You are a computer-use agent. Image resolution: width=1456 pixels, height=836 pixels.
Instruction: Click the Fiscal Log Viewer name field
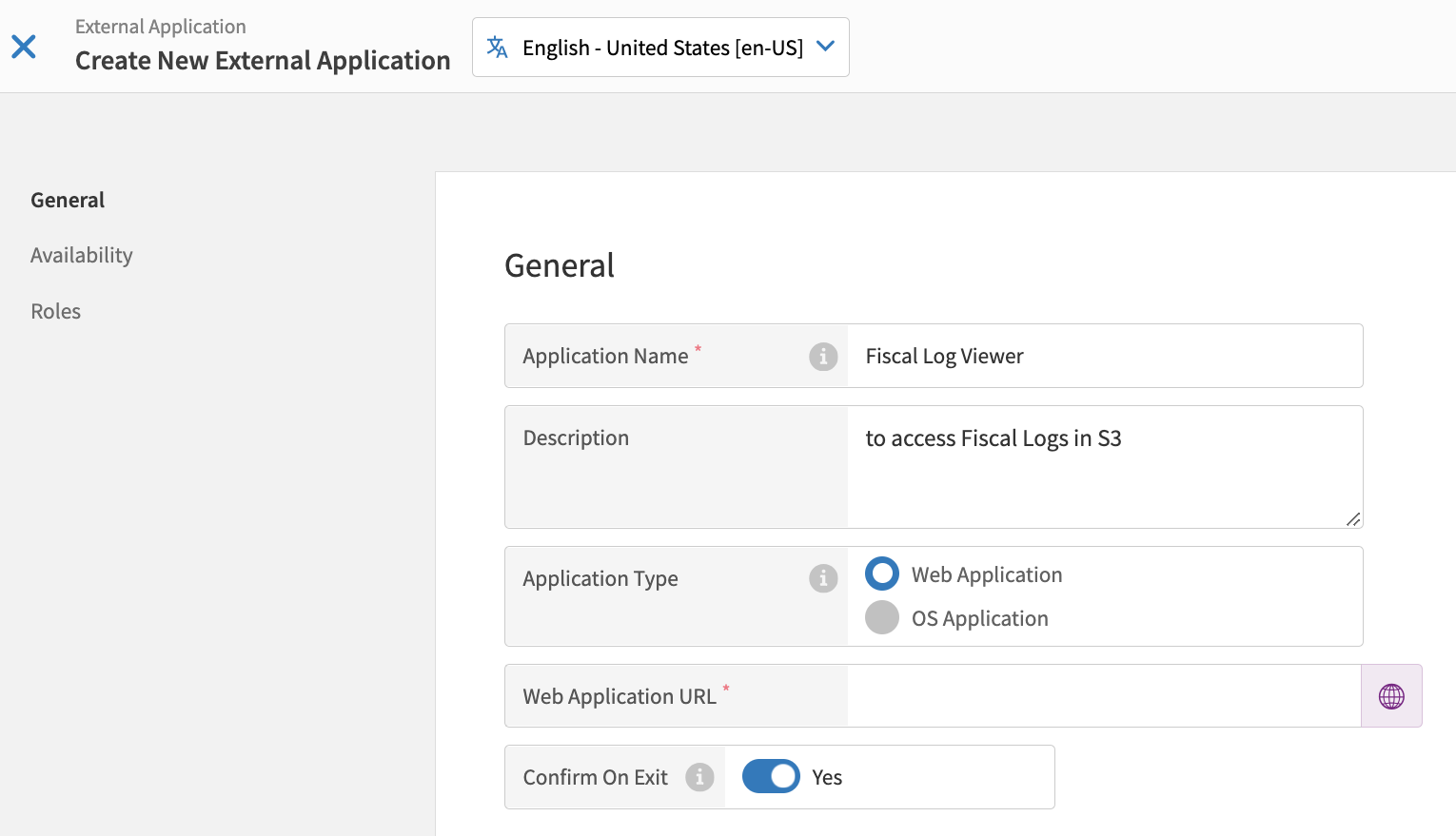[x=1104, y=357]
